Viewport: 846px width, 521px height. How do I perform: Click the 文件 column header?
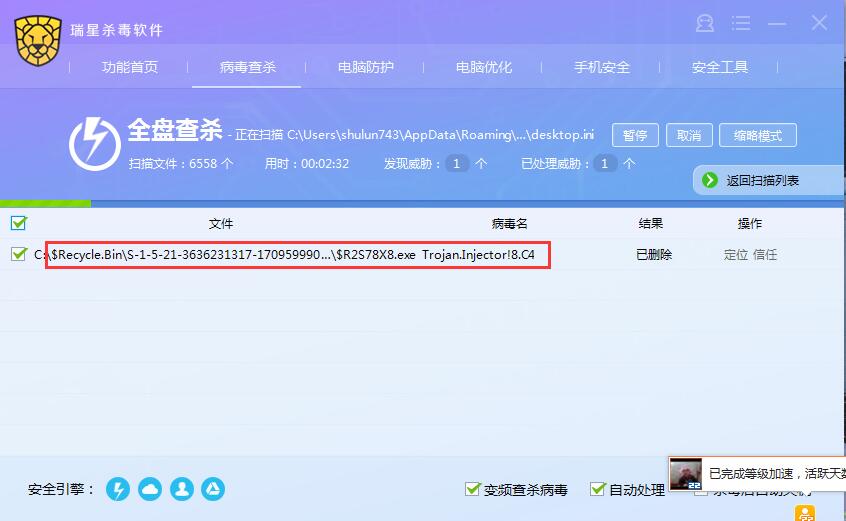click(221, 223)
